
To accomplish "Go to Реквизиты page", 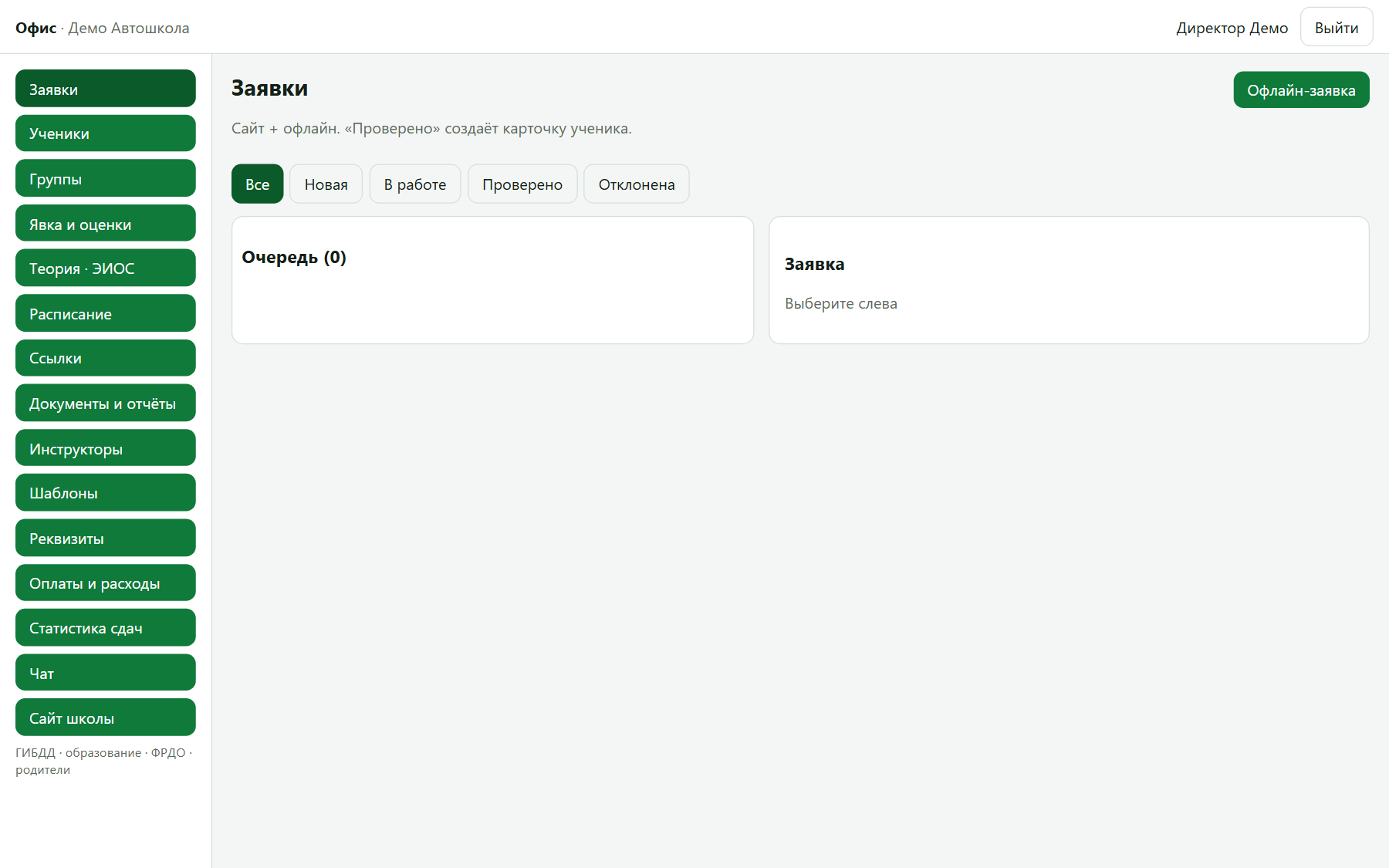I will [106, 538].
